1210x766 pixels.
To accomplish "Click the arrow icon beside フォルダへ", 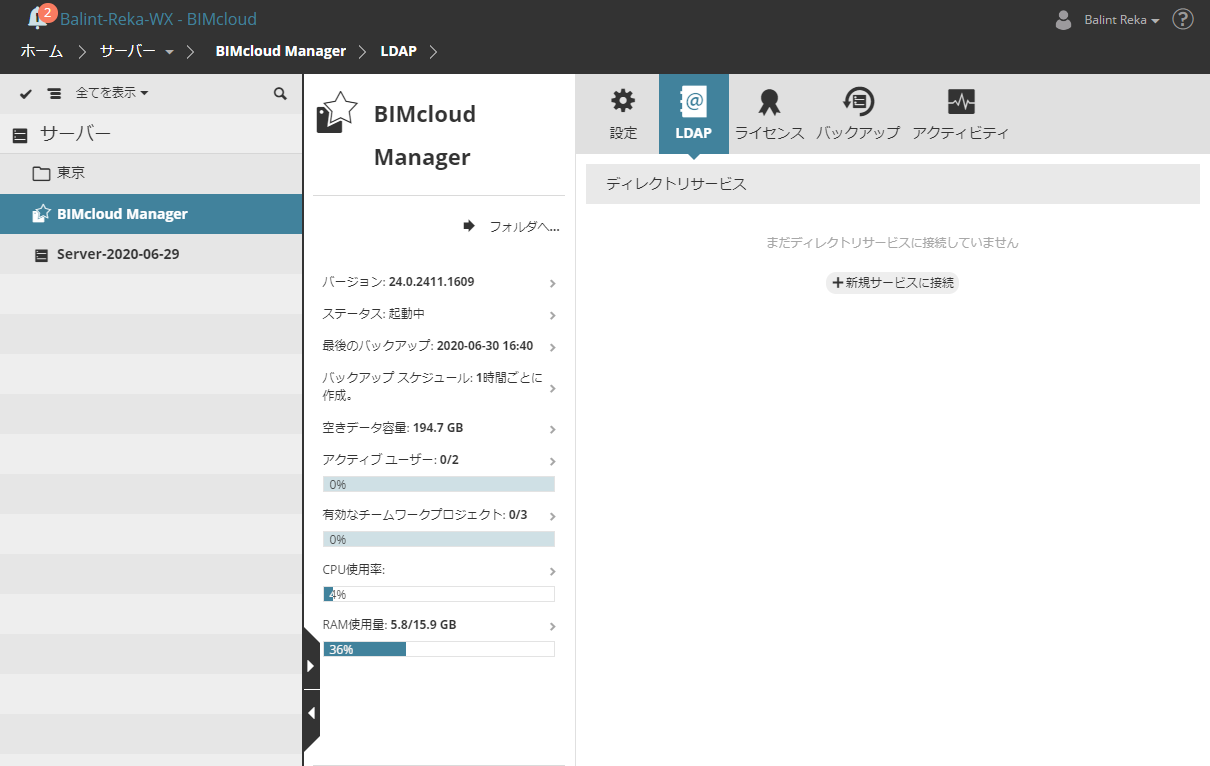I will click(x=469, y=226).
